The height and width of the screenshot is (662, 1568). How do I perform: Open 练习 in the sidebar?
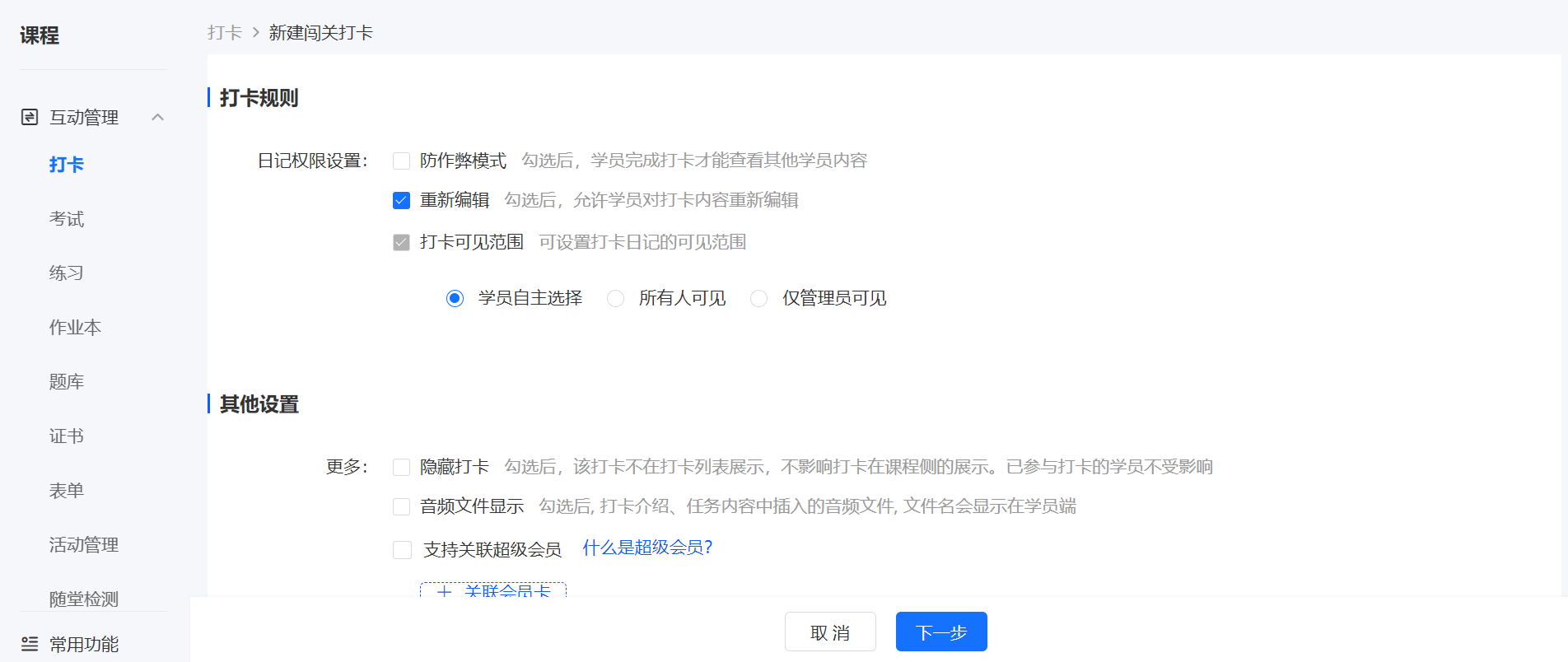(67, 273)
